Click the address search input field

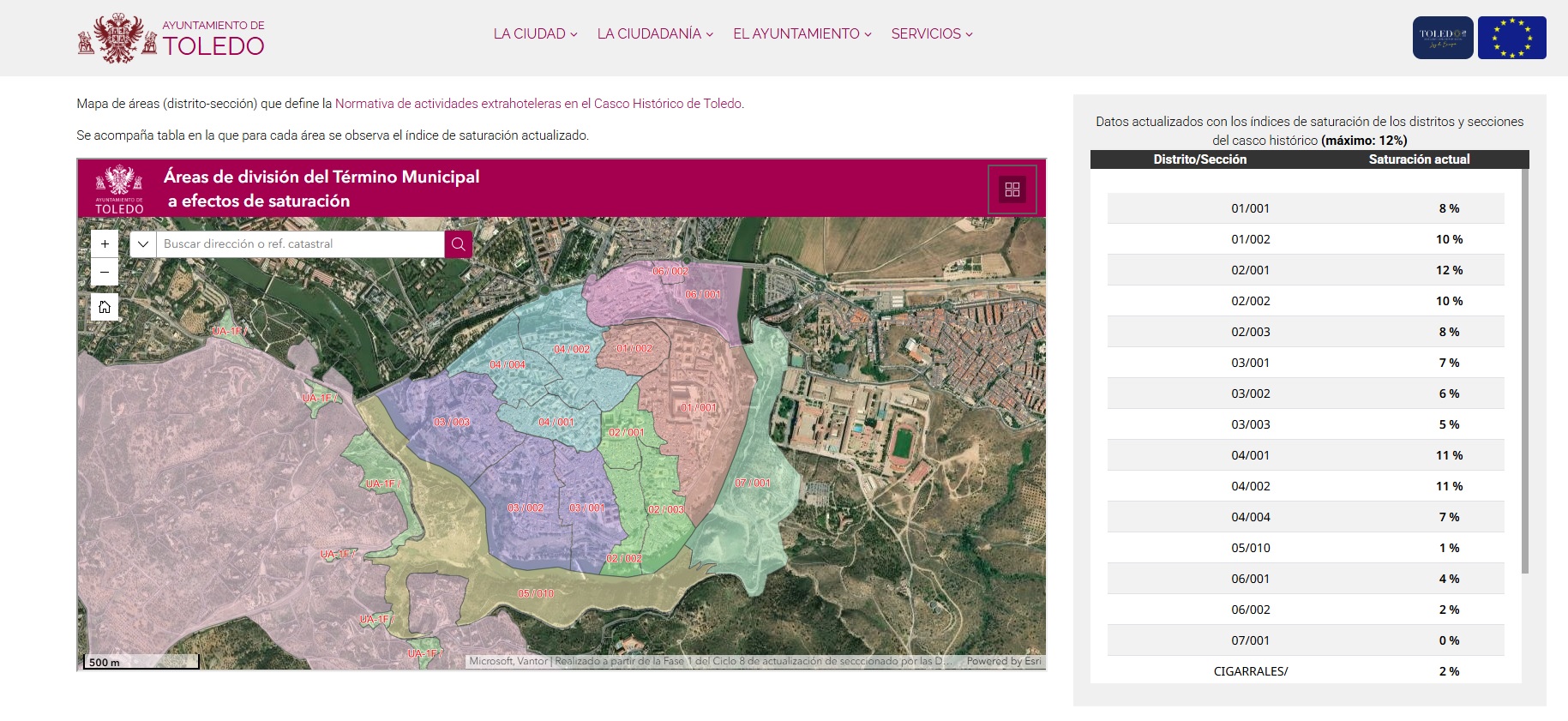coord(300,244)
